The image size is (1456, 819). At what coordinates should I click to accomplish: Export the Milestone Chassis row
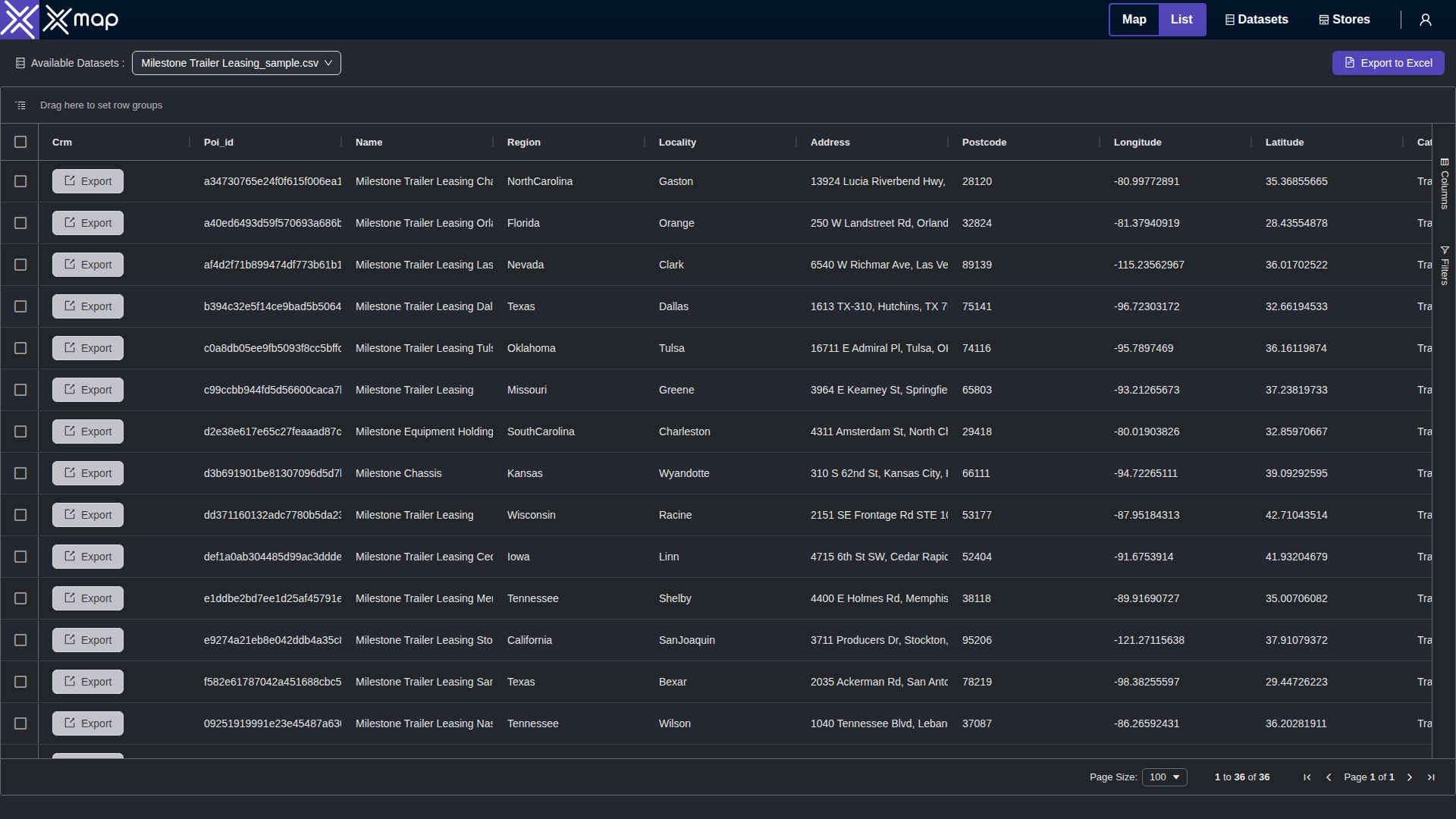coord(87,472)
